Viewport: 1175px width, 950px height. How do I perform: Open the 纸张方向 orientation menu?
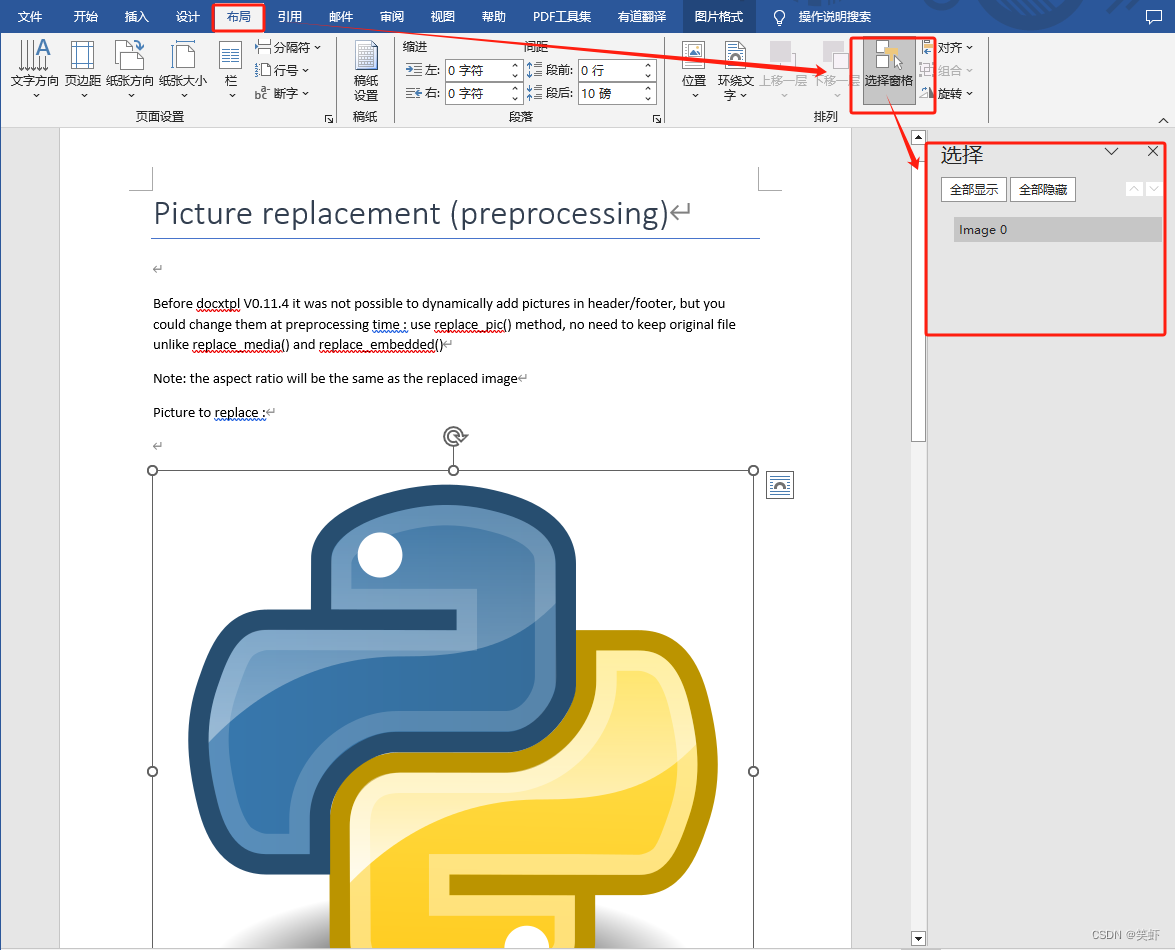point(130,69)
